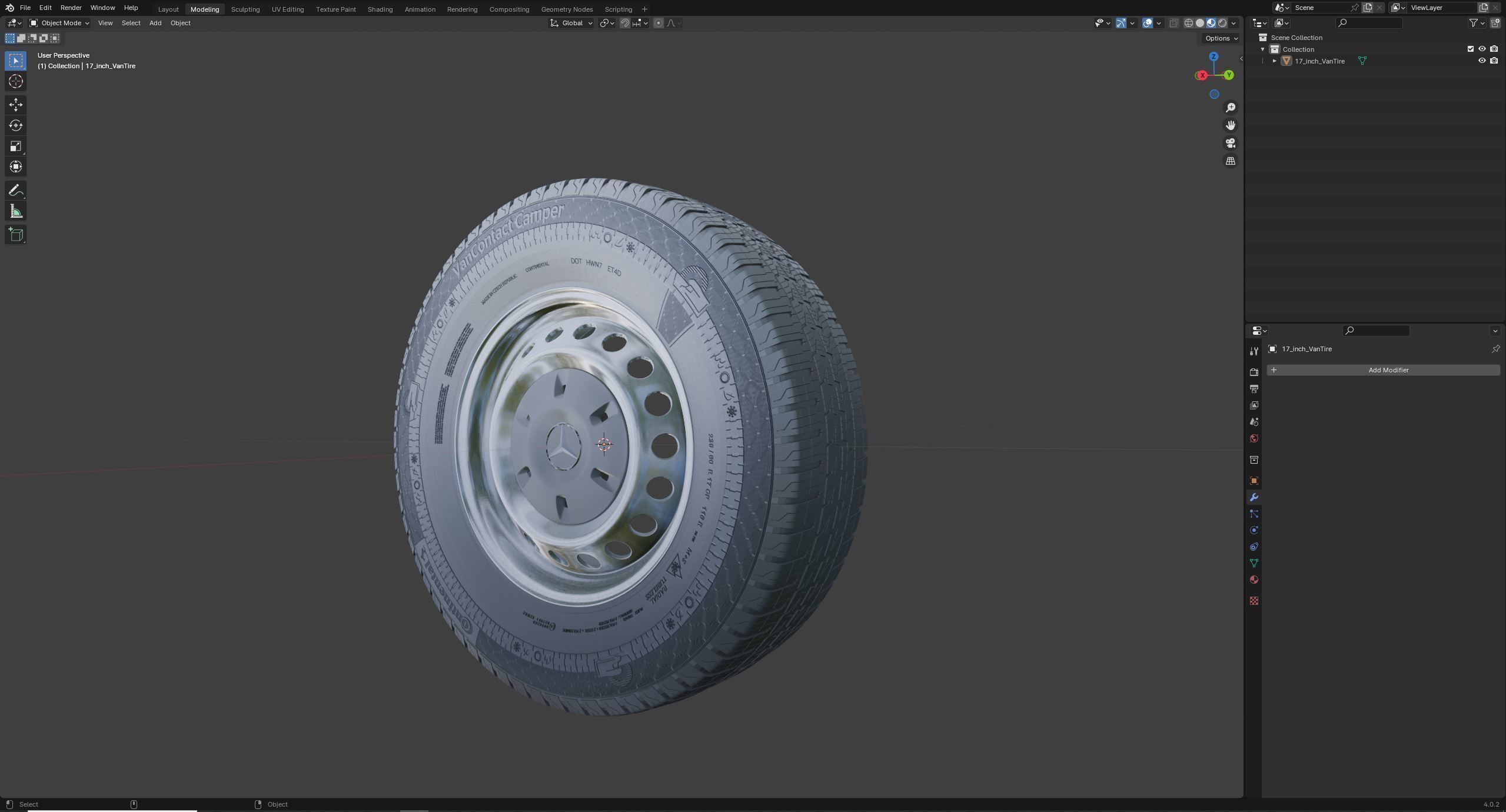
Task: Switch to rendered shading
Action: tap(1222, 23)
